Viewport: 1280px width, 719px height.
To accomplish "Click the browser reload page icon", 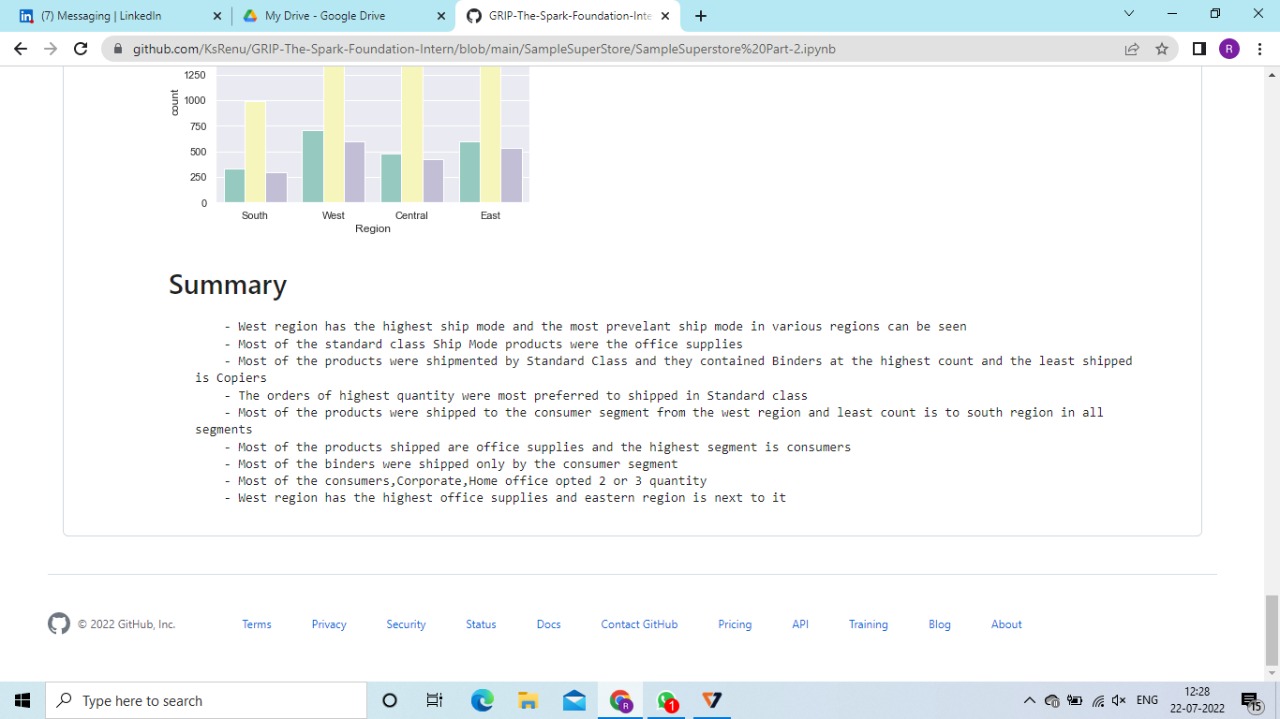I will (81, 49).
